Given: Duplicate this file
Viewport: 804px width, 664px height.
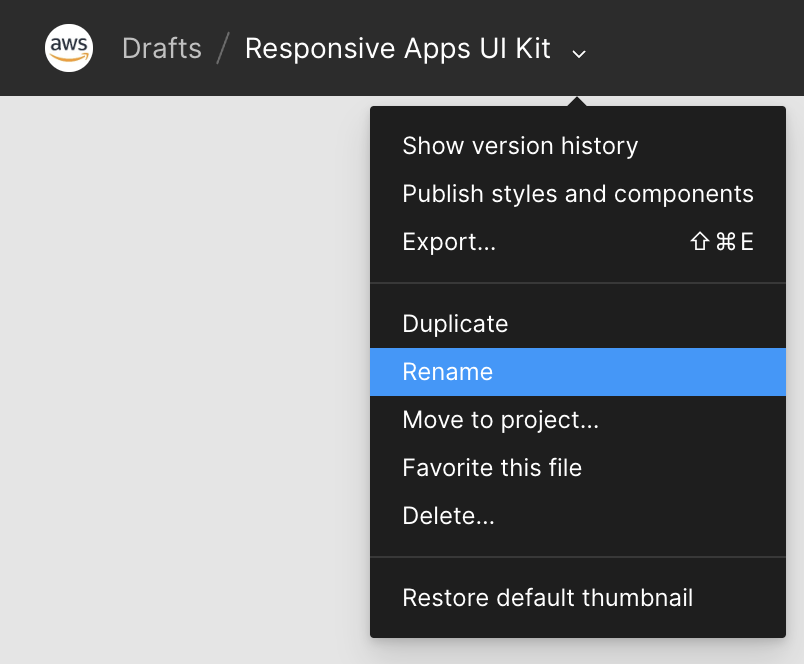Looking at the screenshot, I should tap(455, 324).
